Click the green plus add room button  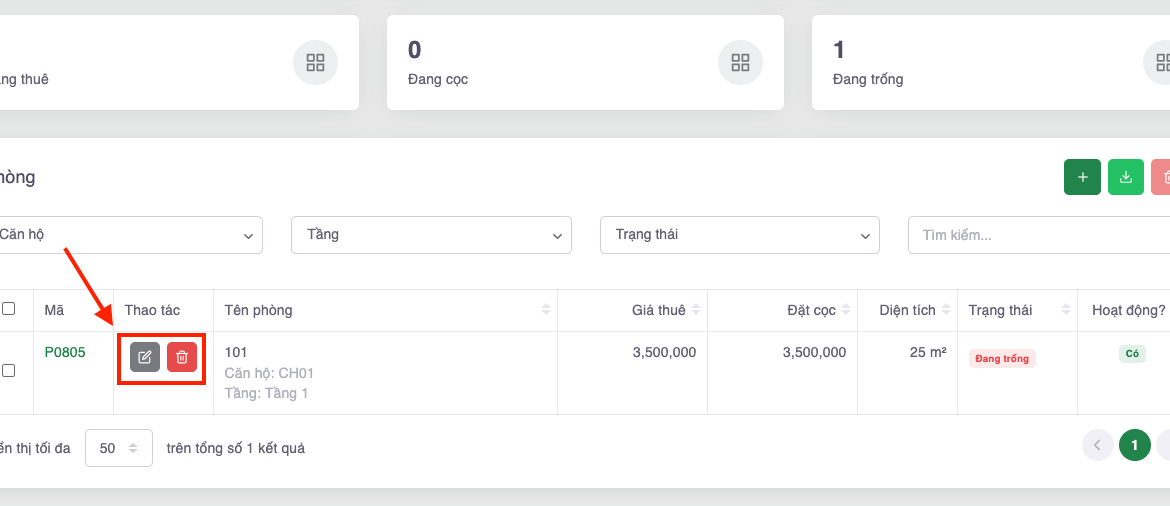click(x=1082, y=177)
